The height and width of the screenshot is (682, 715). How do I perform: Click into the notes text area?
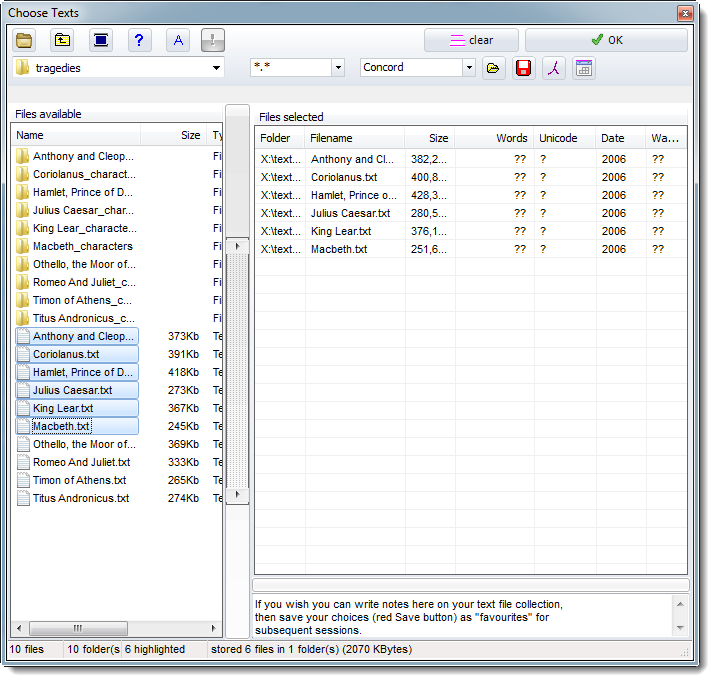tap(460, 616)
